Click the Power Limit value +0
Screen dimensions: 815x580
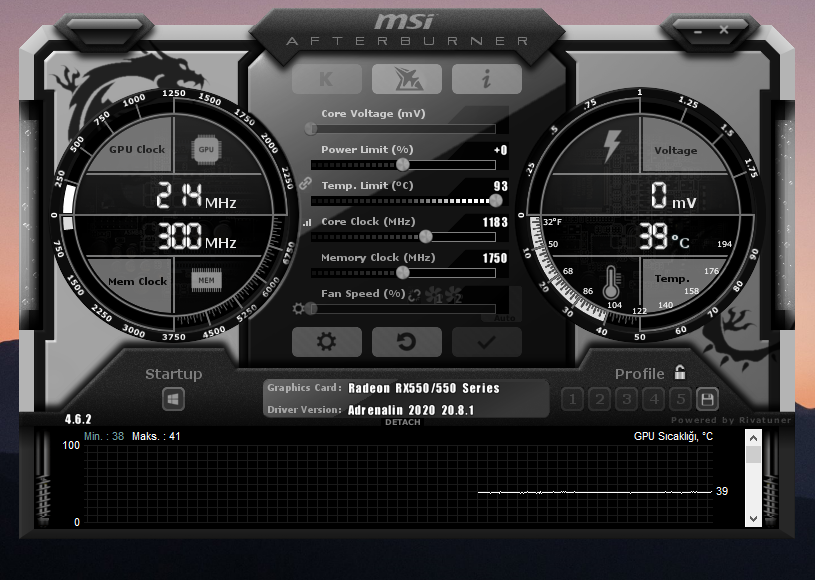pos(501,150)
